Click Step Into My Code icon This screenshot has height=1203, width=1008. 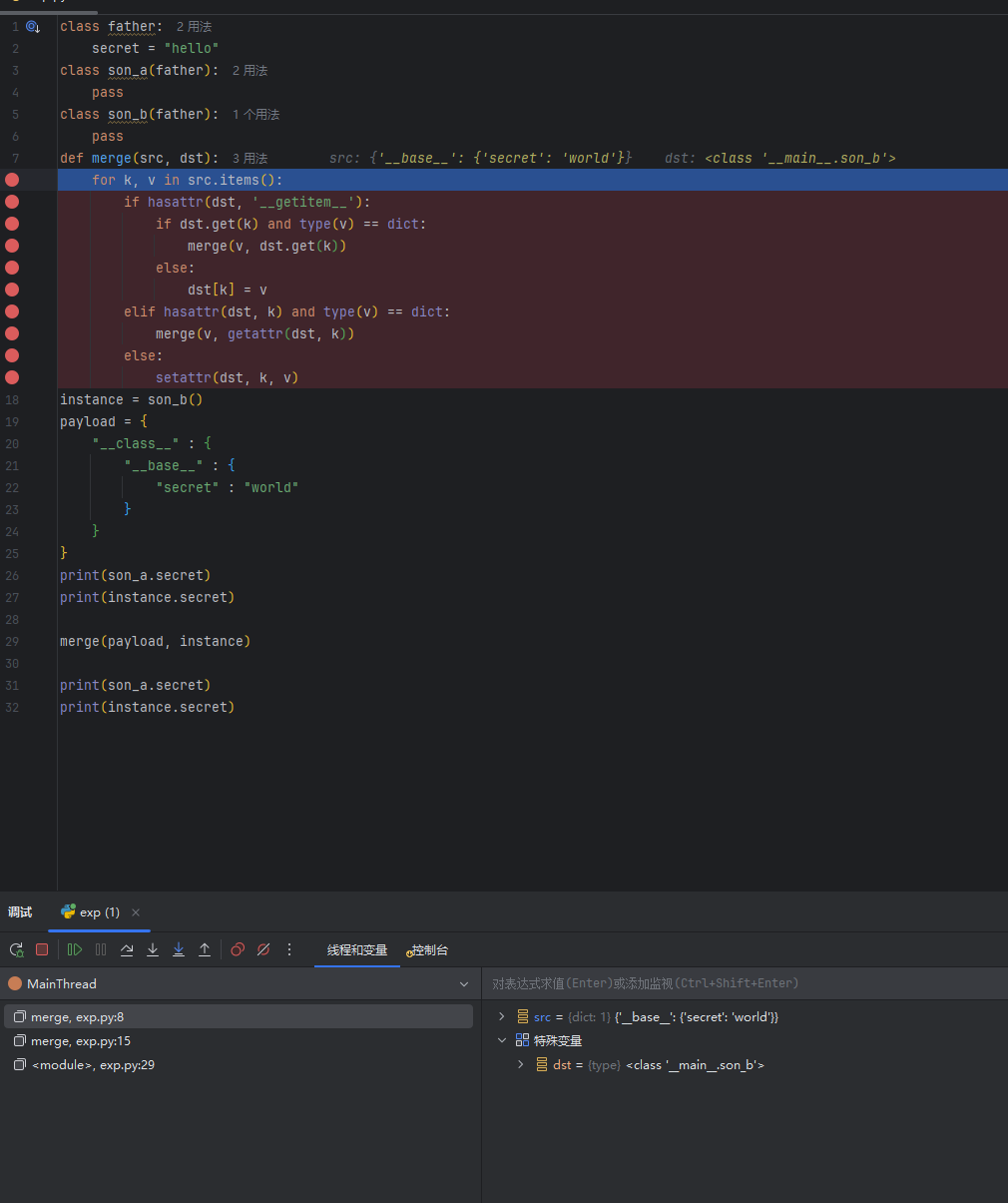(179, 949)
